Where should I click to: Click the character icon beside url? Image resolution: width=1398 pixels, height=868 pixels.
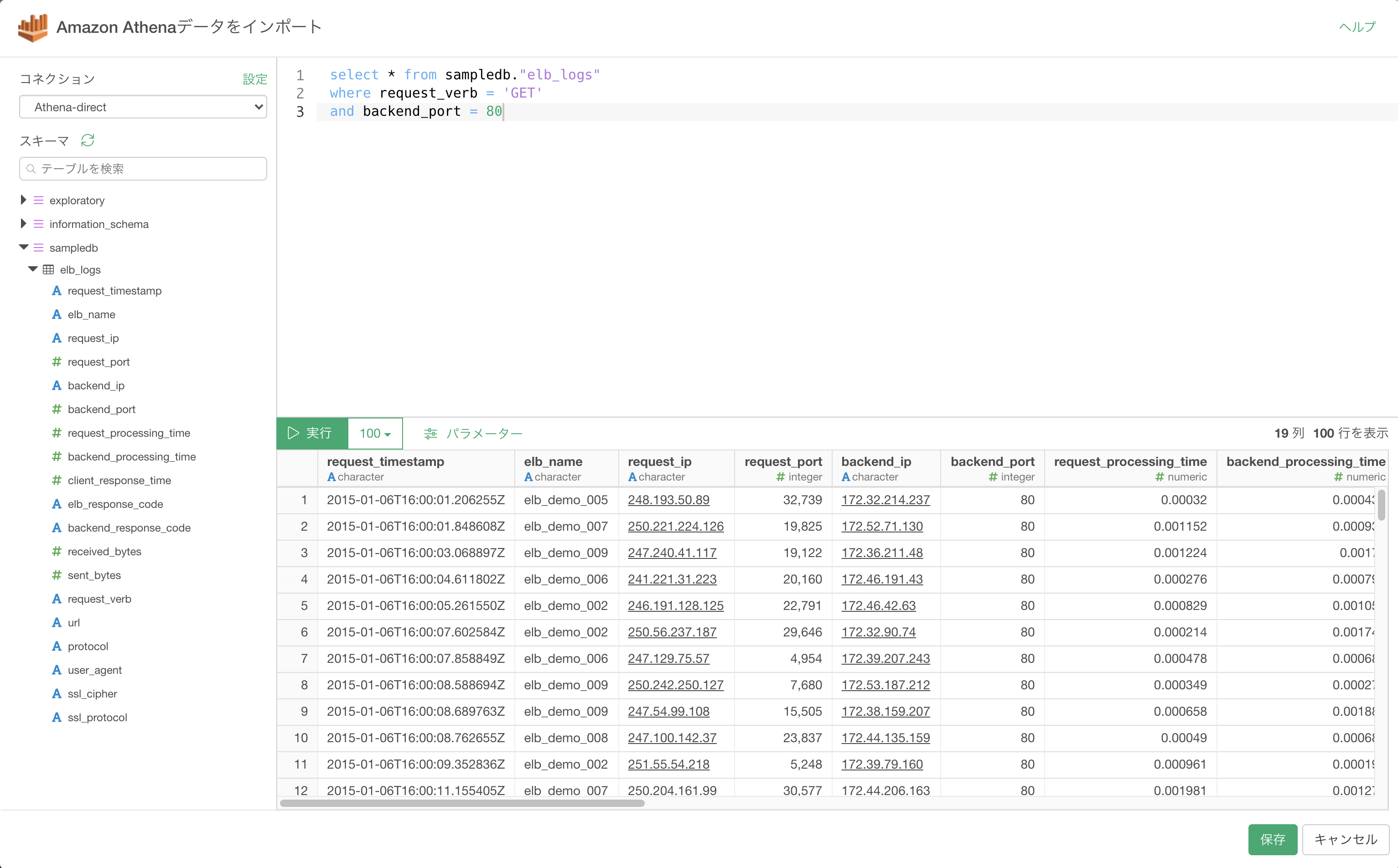point(56,623)
